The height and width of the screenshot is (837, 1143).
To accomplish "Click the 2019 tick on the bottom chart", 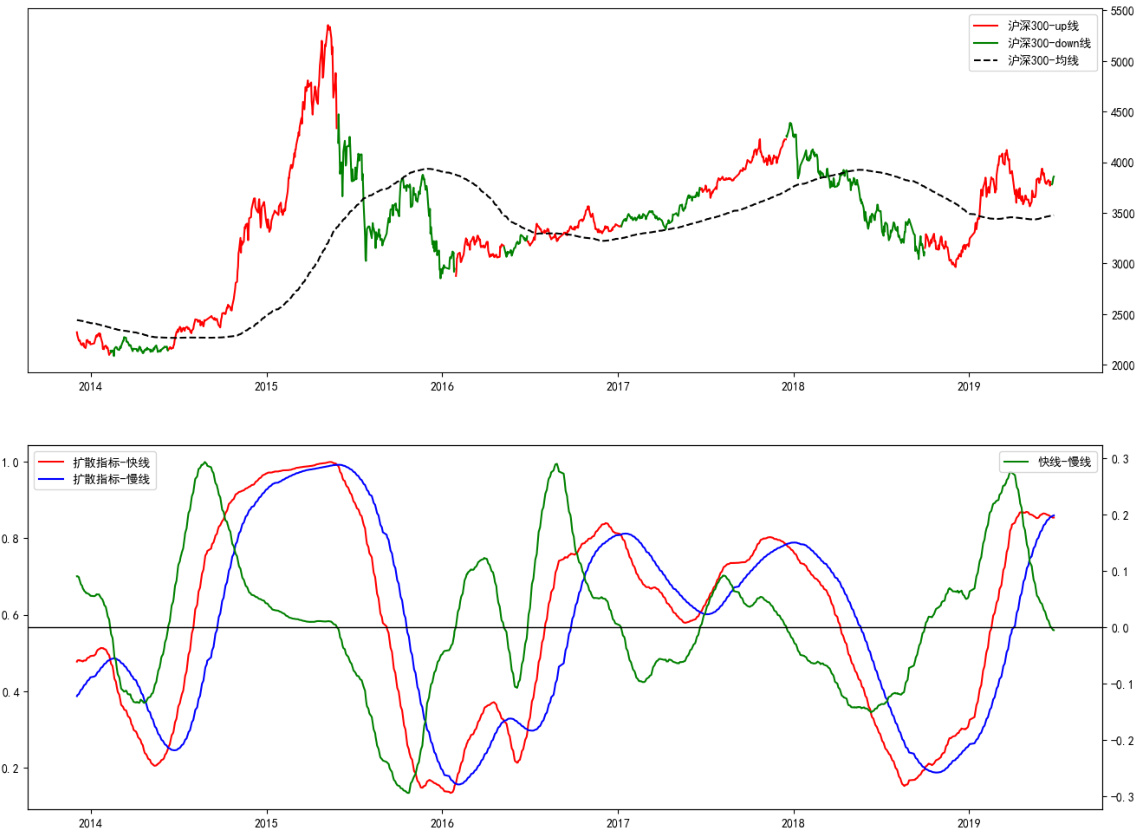I will click(969, 823).
